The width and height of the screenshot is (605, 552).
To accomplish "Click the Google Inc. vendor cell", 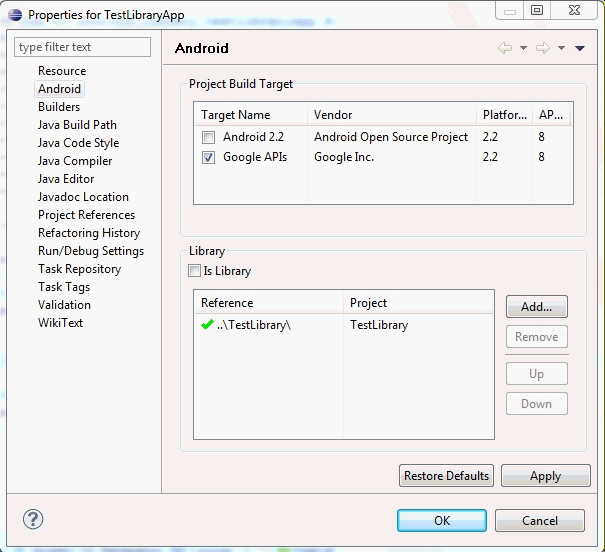I will coord(344,157).
